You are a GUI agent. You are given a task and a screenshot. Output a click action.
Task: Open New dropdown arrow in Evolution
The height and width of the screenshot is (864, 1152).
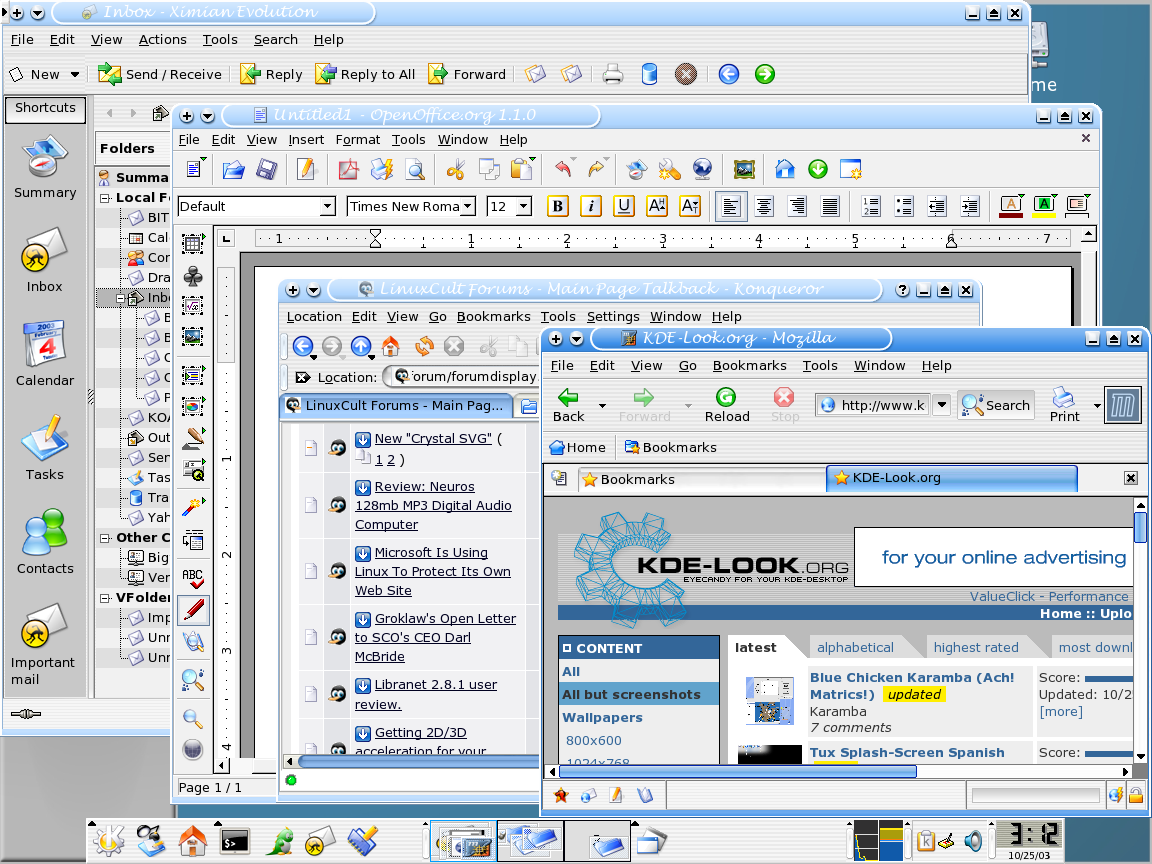pyautogui.click(x=75, y=74)
